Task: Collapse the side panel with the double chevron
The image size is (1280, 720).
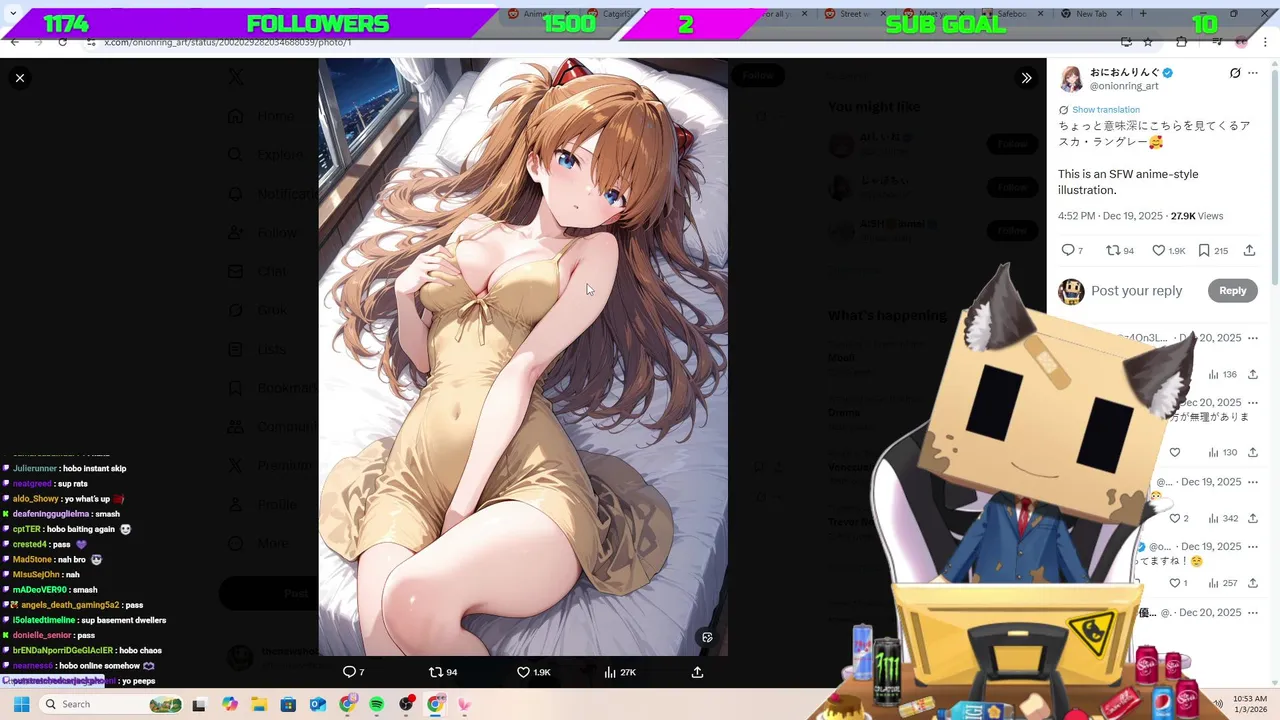Action: (1026, 78)
